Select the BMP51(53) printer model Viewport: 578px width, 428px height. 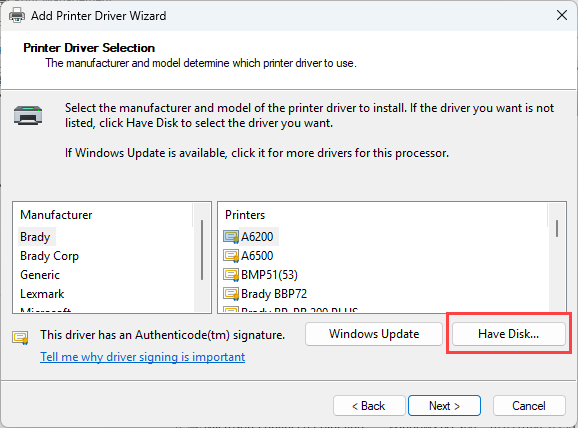[269, 275]
